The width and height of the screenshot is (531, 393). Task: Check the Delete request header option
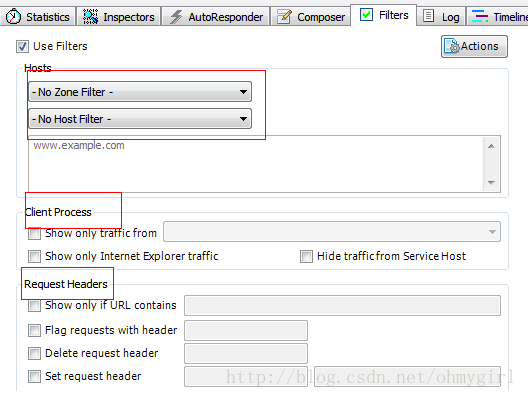tap(35, 353)
